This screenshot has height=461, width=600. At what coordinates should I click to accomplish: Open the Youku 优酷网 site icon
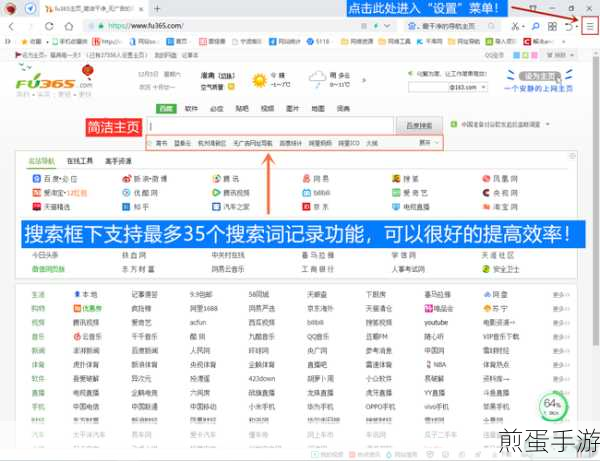click(x=127, y=193)
